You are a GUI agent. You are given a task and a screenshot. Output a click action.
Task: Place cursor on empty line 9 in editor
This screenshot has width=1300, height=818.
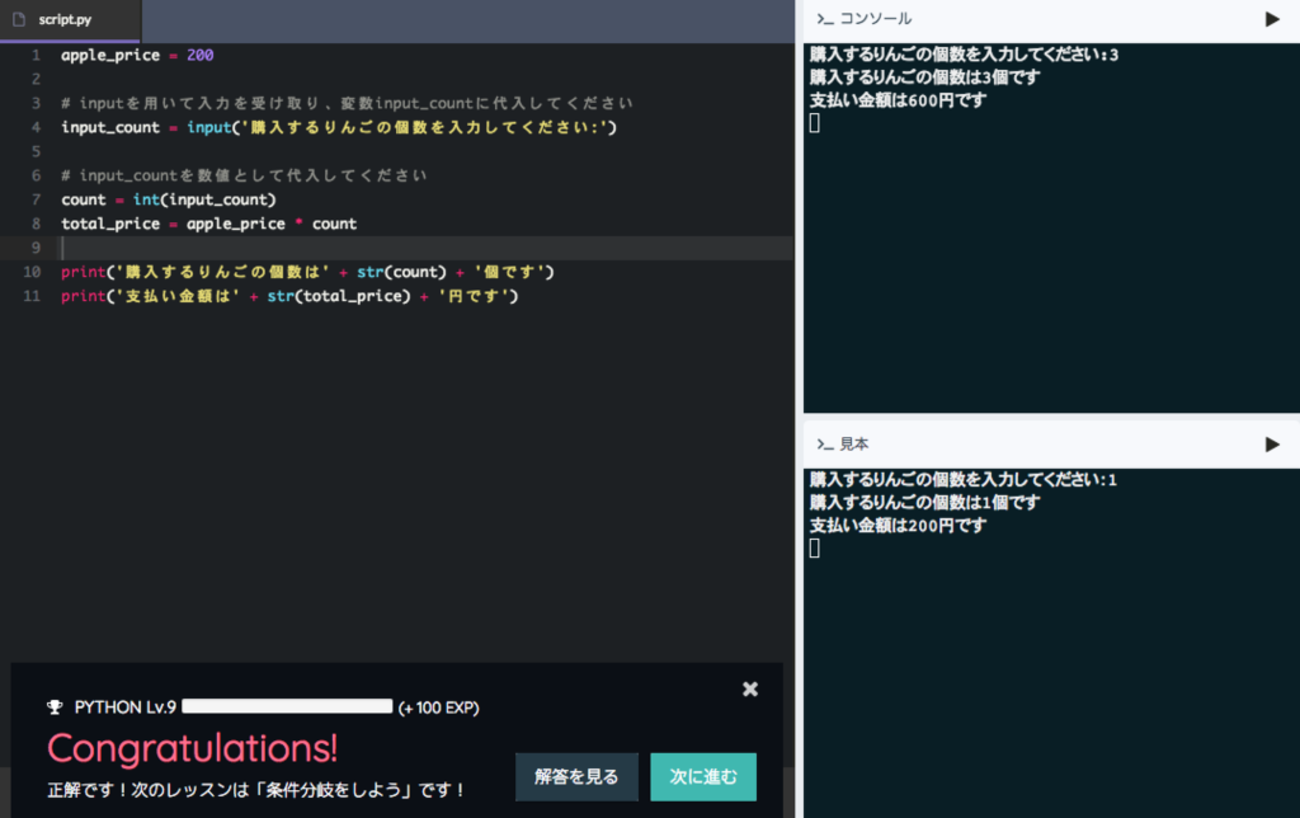pos(400,248)
